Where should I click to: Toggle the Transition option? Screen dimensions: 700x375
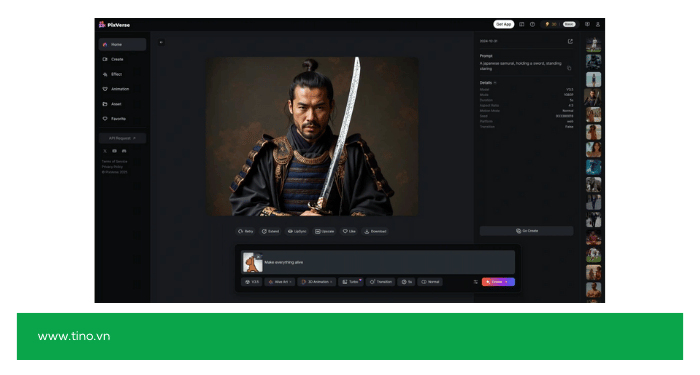pyautogui.click(x=380, y=282)
